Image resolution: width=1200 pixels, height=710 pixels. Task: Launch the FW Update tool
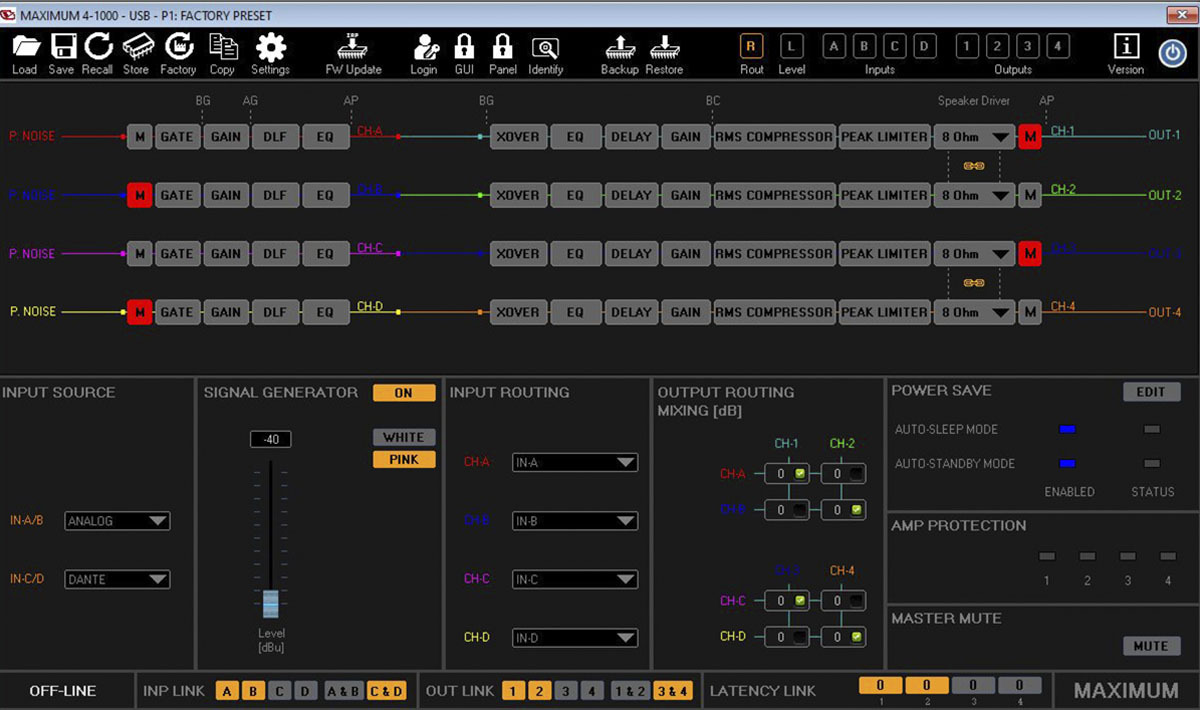[353, 47]
